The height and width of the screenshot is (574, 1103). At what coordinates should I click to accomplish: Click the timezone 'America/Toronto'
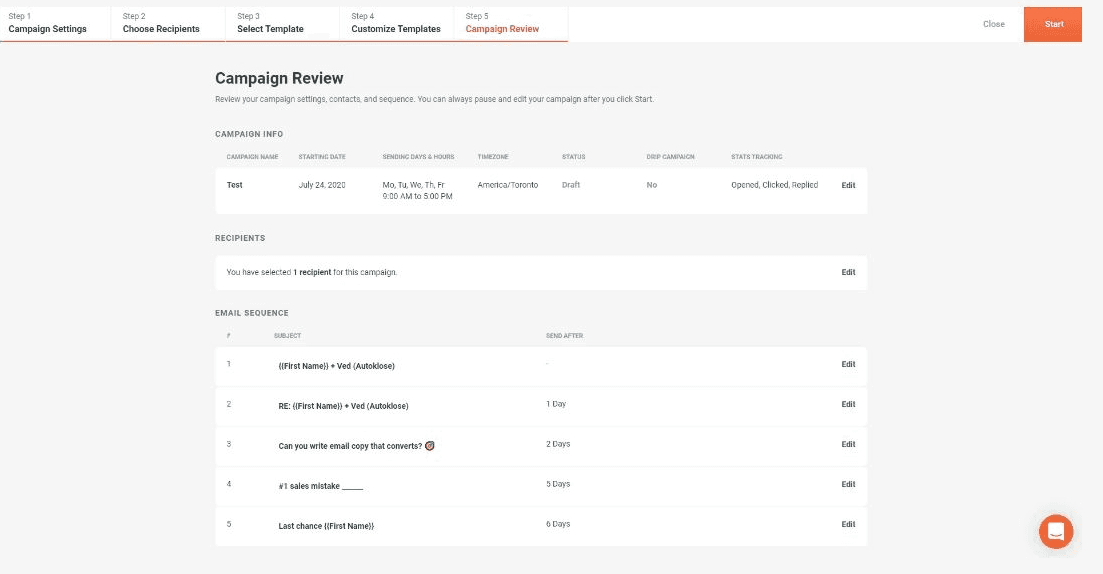[507, 185]
